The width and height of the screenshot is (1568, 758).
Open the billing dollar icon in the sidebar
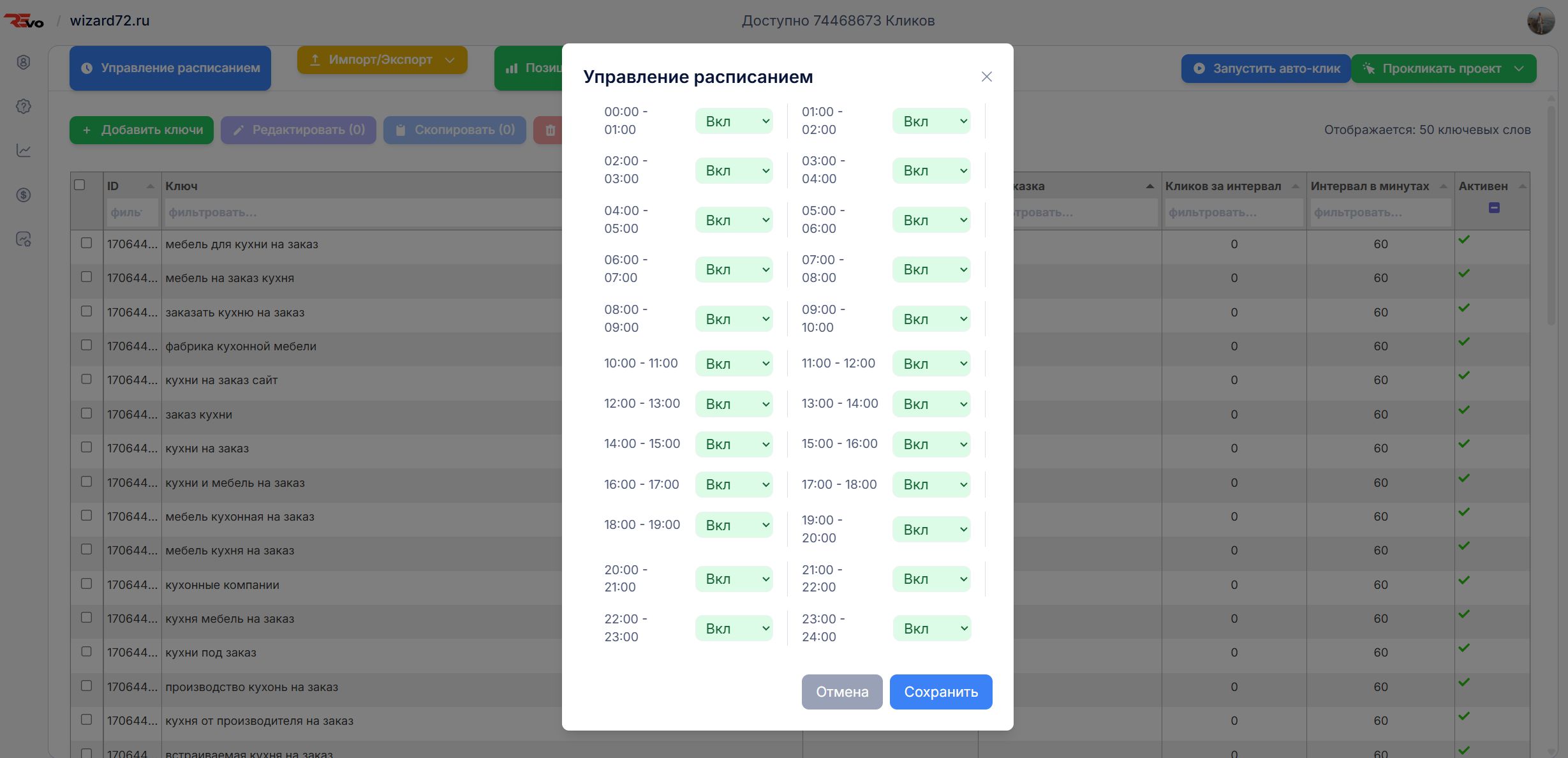point(23,195)
